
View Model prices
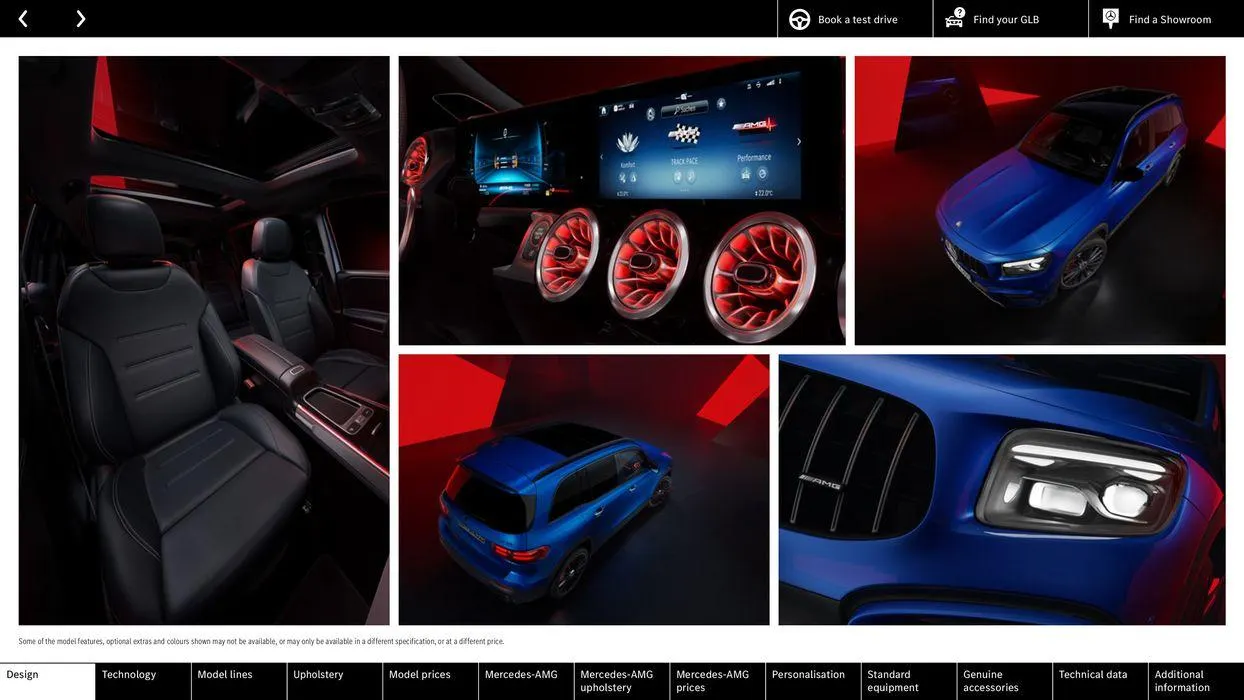421,673
